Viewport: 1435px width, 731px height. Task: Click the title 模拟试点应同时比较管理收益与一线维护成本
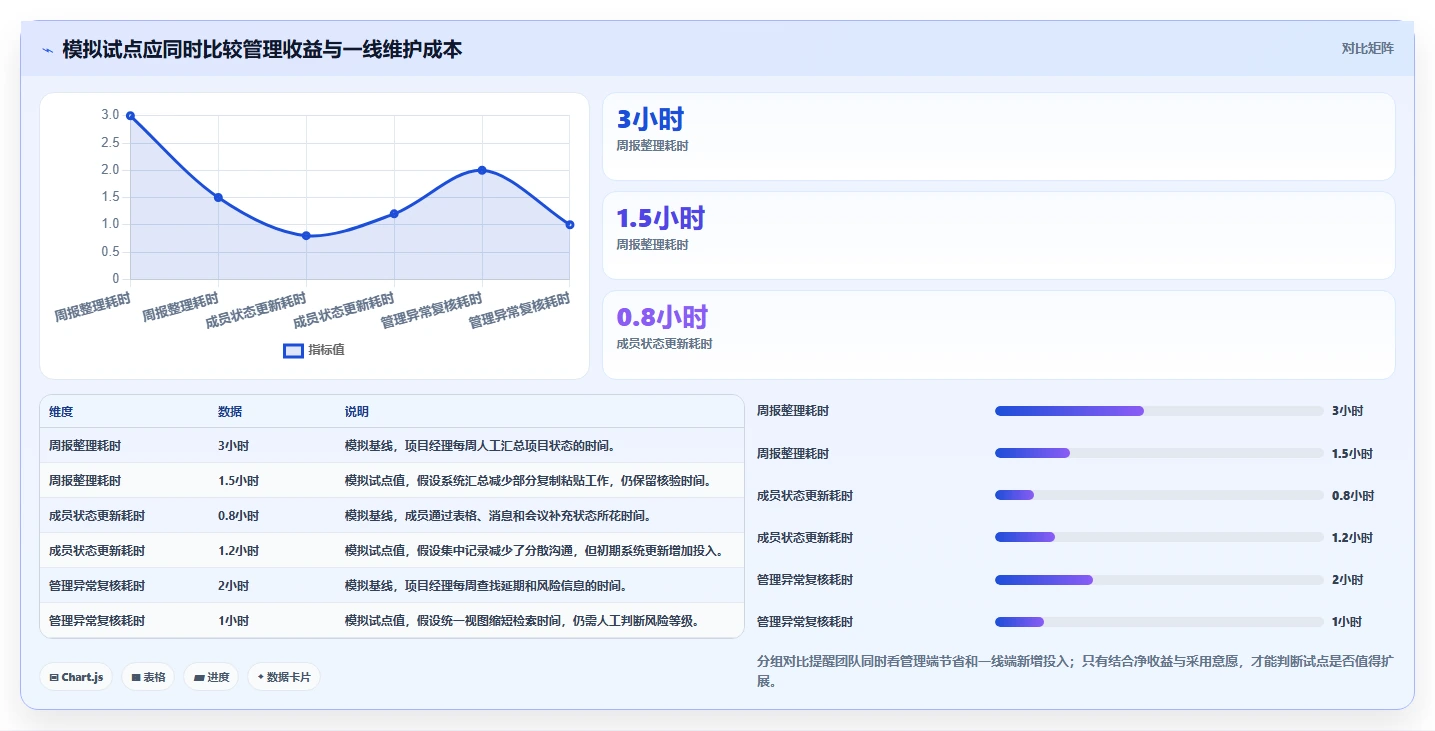[262, 49]
